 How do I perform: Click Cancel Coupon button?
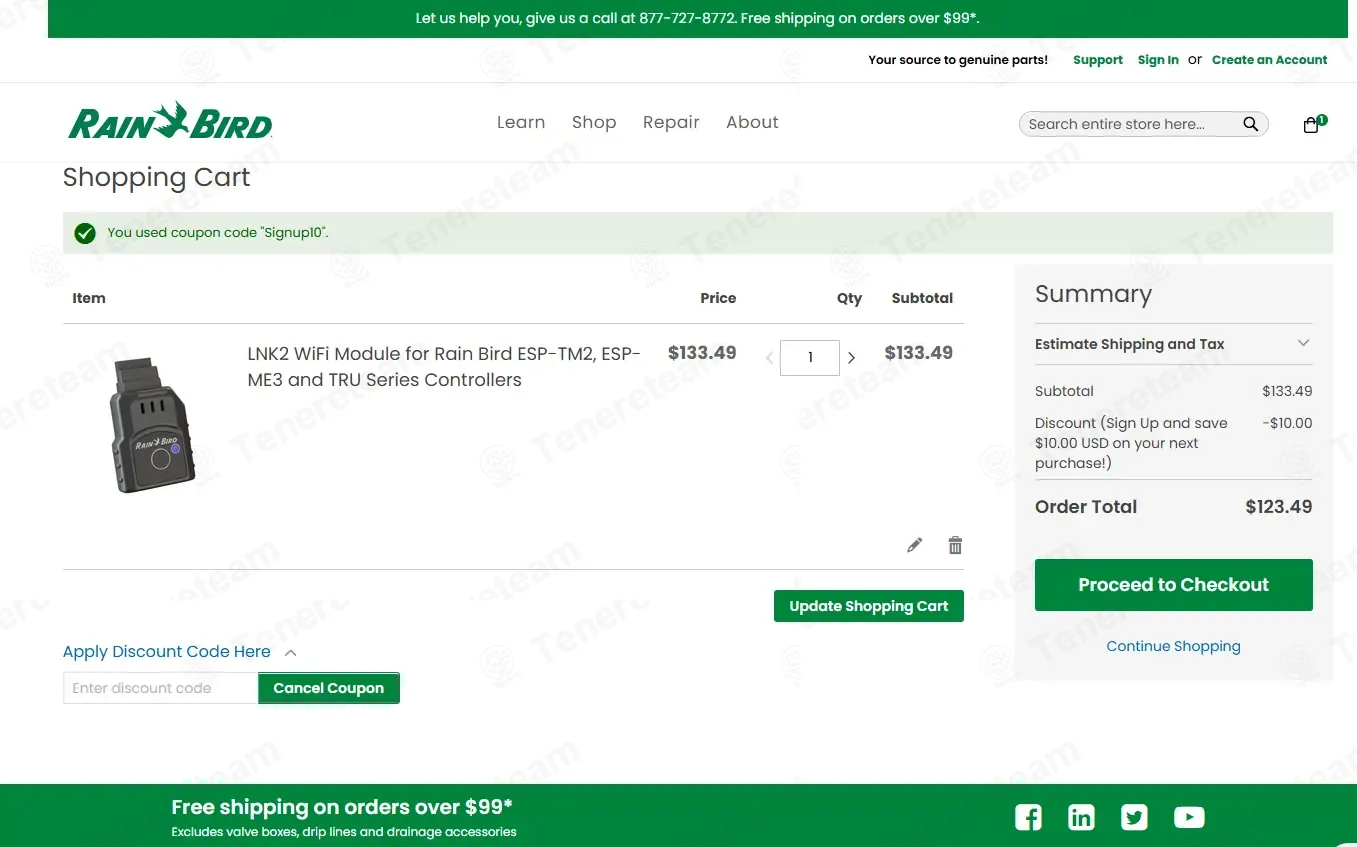[329, 688]
